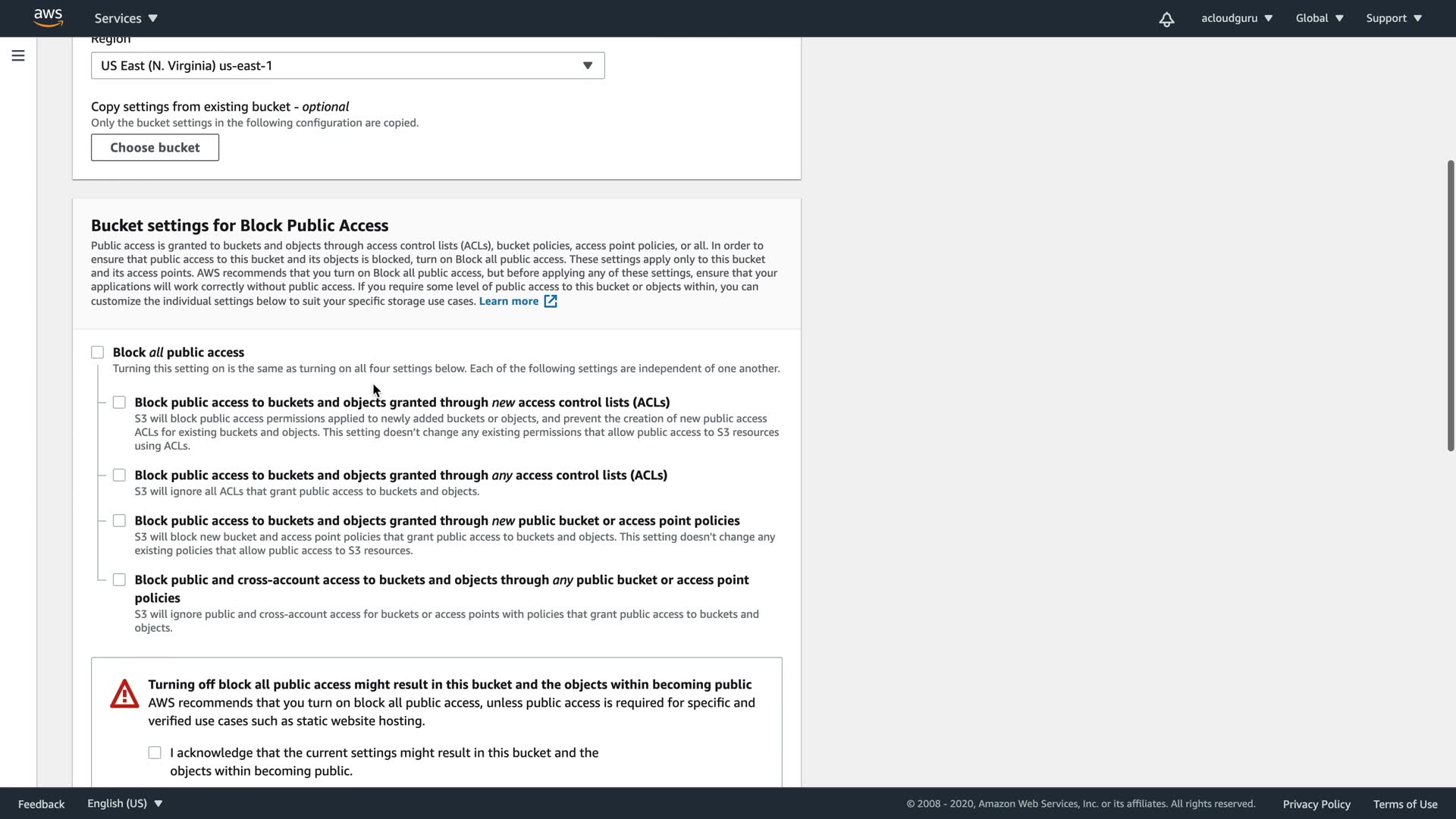Check block access through any ACLs
The width and height of the screenshot is (1456, 819).
pos(119,475)
